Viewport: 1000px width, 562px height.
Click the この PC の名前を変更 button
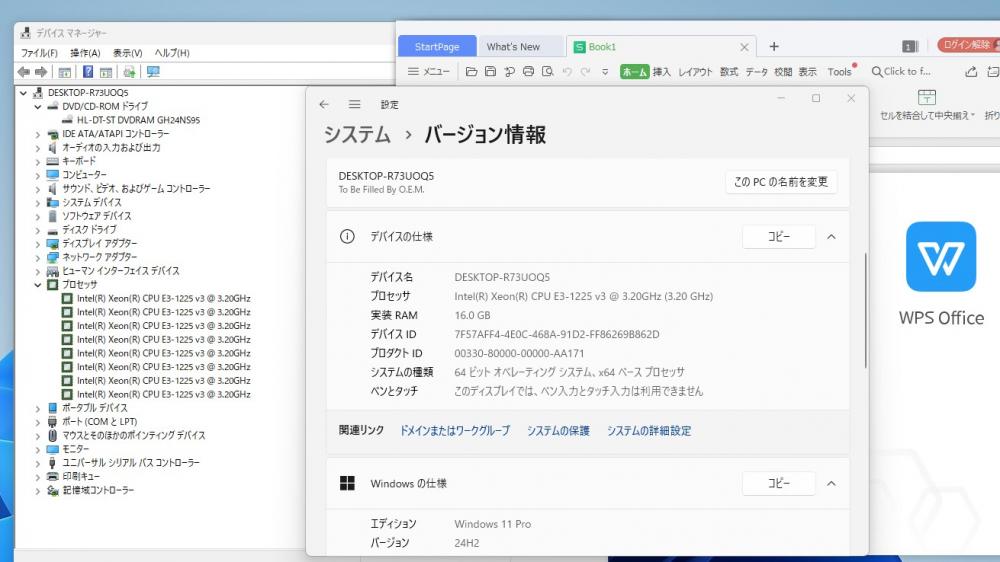click(x=781, y=182)
